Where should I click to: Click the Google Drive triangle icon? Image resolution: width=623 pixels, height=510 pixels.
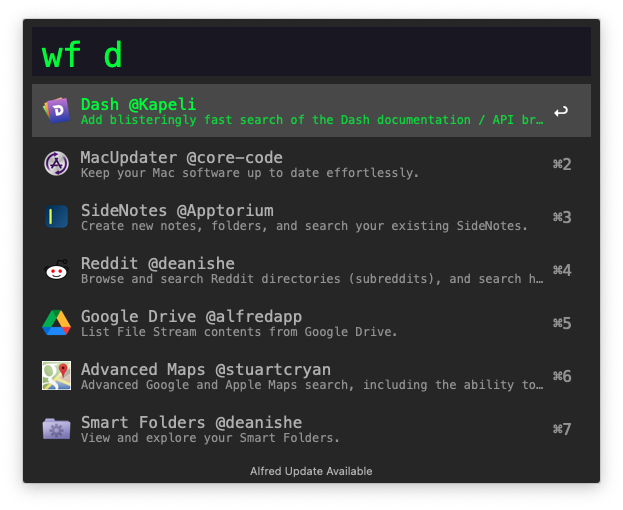pos(56,323)
